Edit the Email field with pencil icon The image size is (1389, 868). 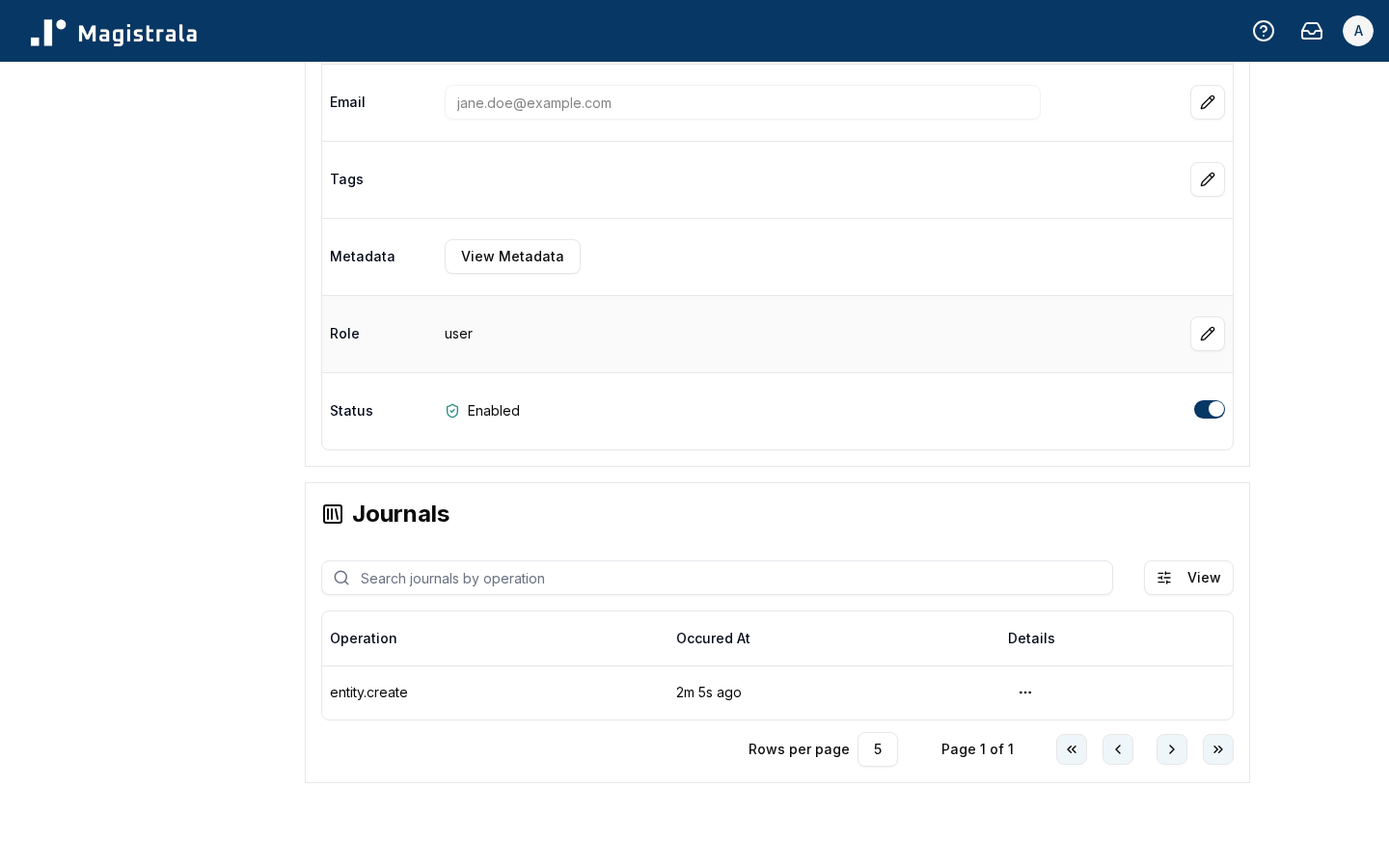1208,102
